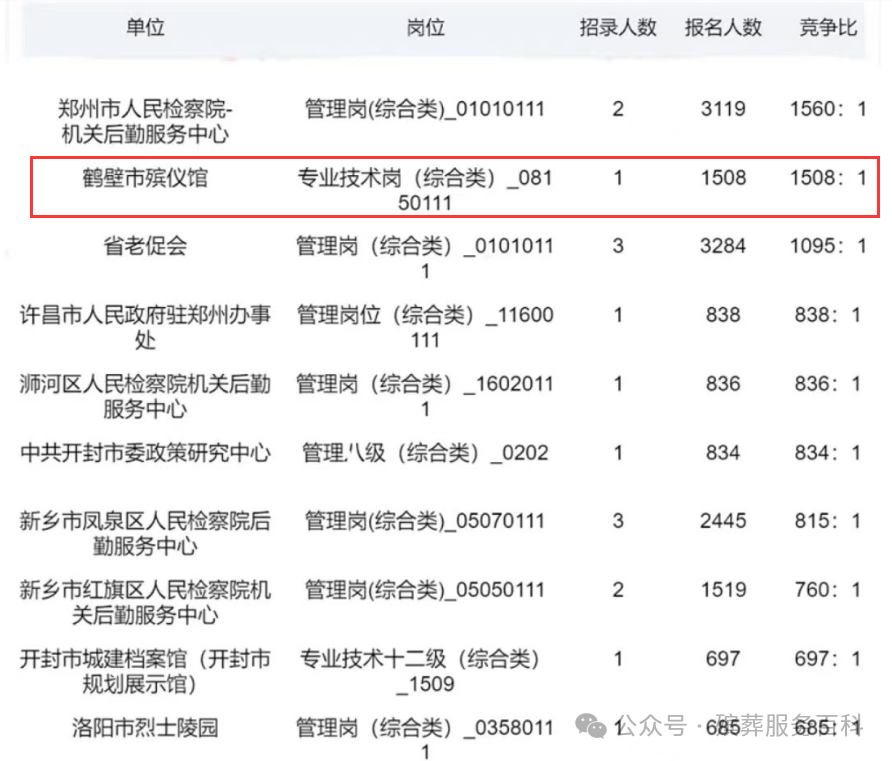Select 郑州市人民检察院 unit name cell
This screenshot has height=761, width=892.
[x=145, y=121]
